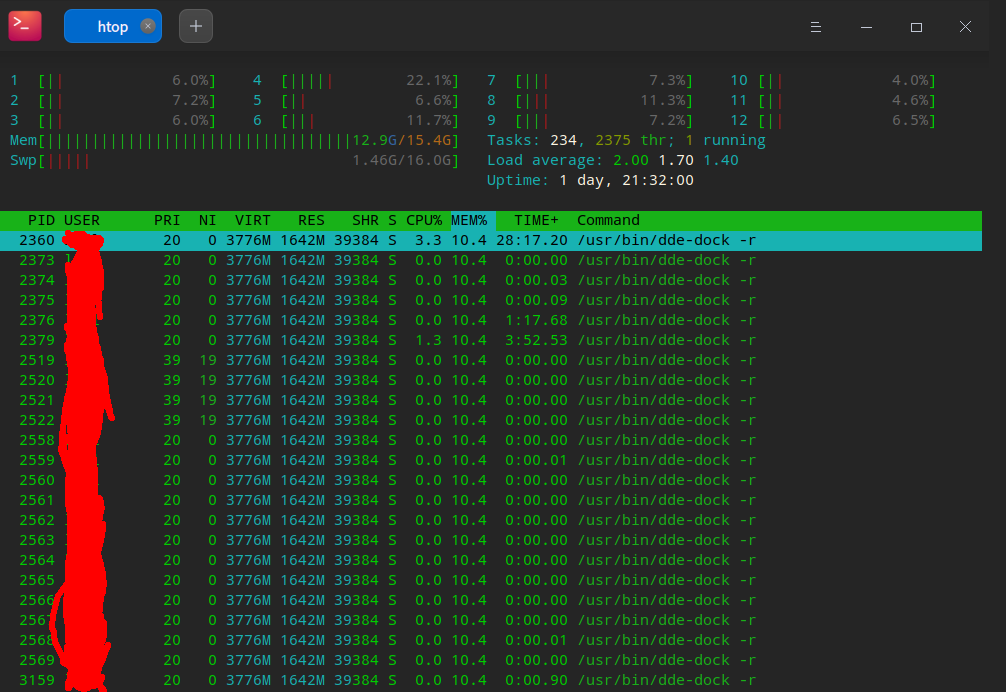
Task: Click the highlighted MEM% column header
Action: 472,221
